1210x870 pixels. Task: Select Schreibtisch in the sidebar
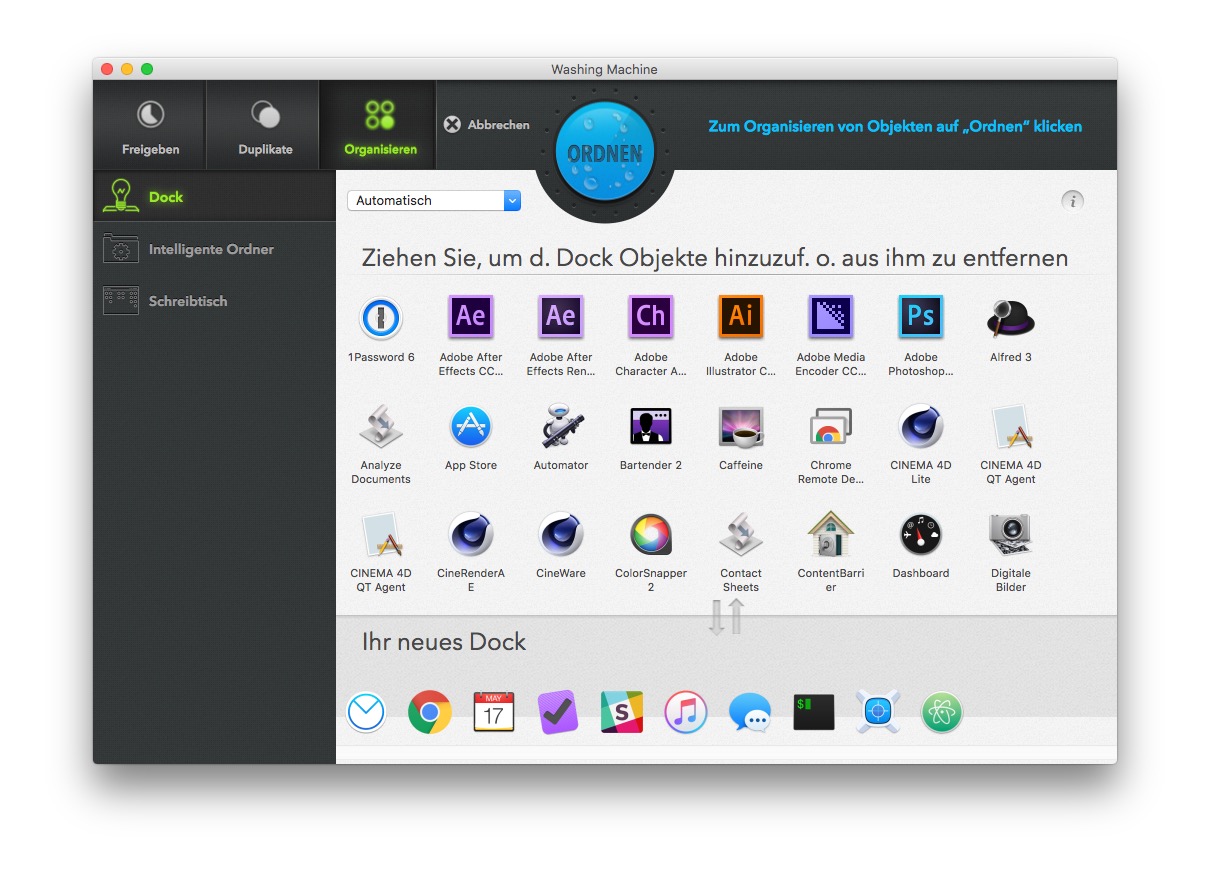[x=187, y=301]
